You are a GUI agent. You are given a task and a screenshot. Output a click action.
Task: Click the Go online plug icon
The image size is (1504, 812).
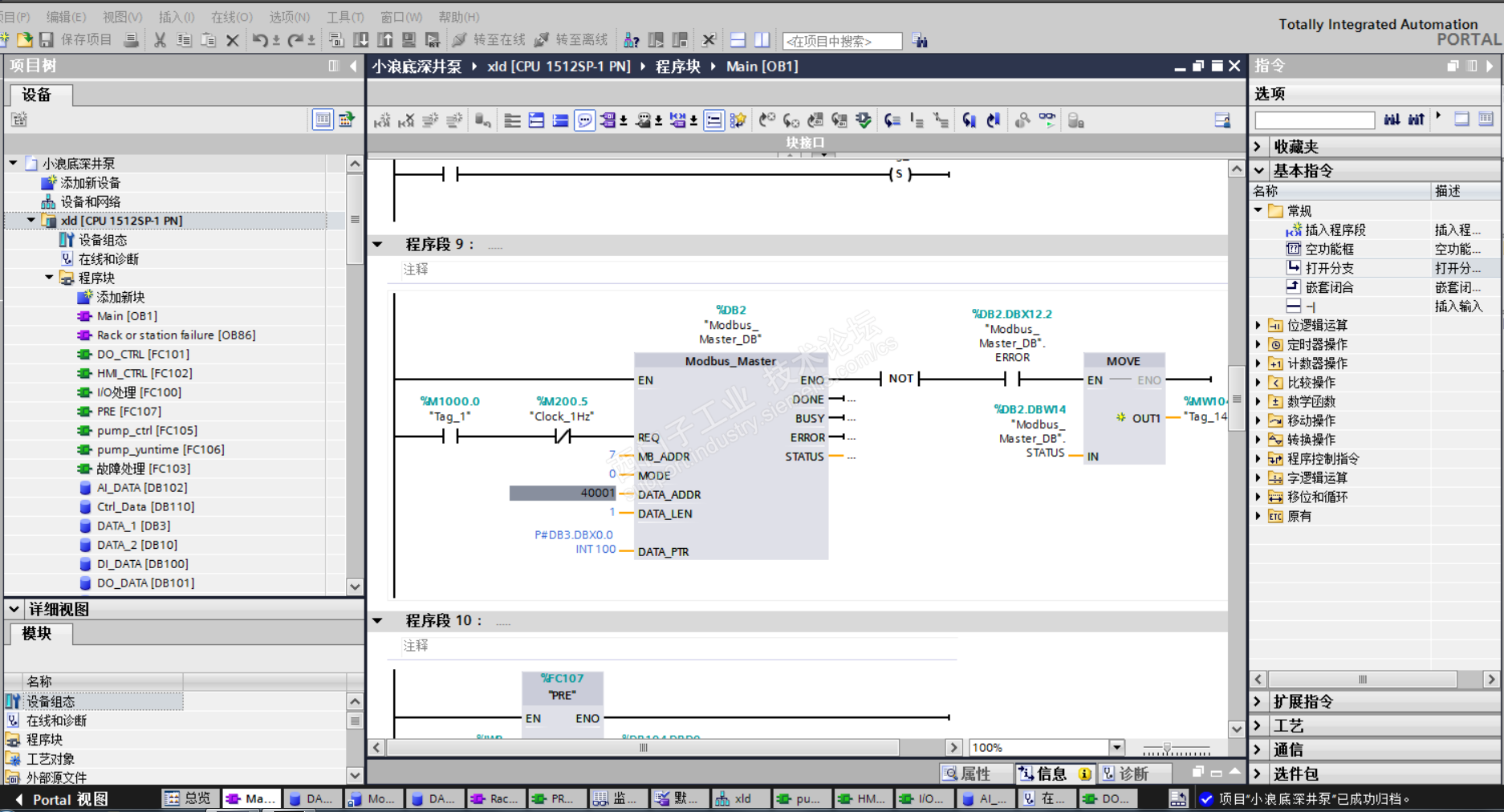click(x=459, y=40)
